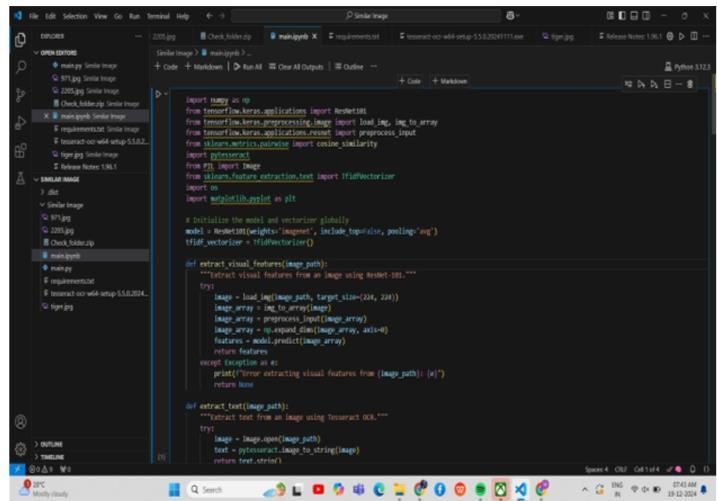Open the Accounts icon in the activity bar
The width and height of the screenshot is (717, 501).
pyautogui.click(x=21, y=421)
